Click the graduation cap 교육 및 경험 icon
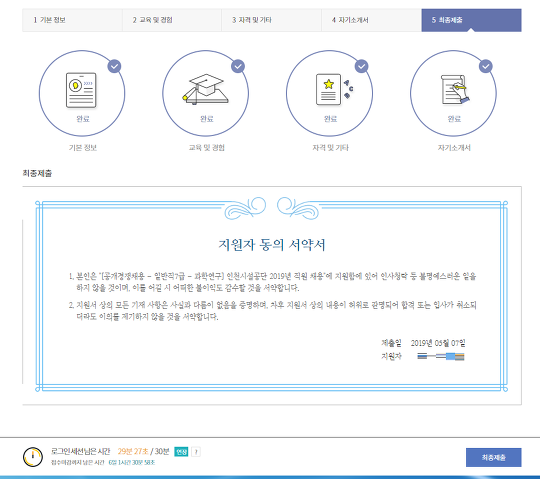 (x=205, y=89)
